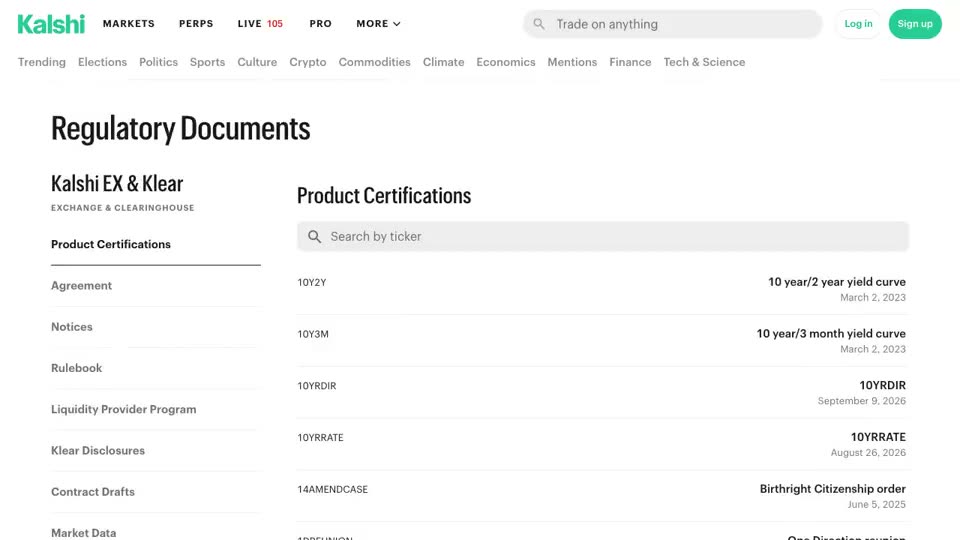Open the 10YRRATE ticker row
The image size is (960, 540).
pyautogui.click(x=602, y=444)
